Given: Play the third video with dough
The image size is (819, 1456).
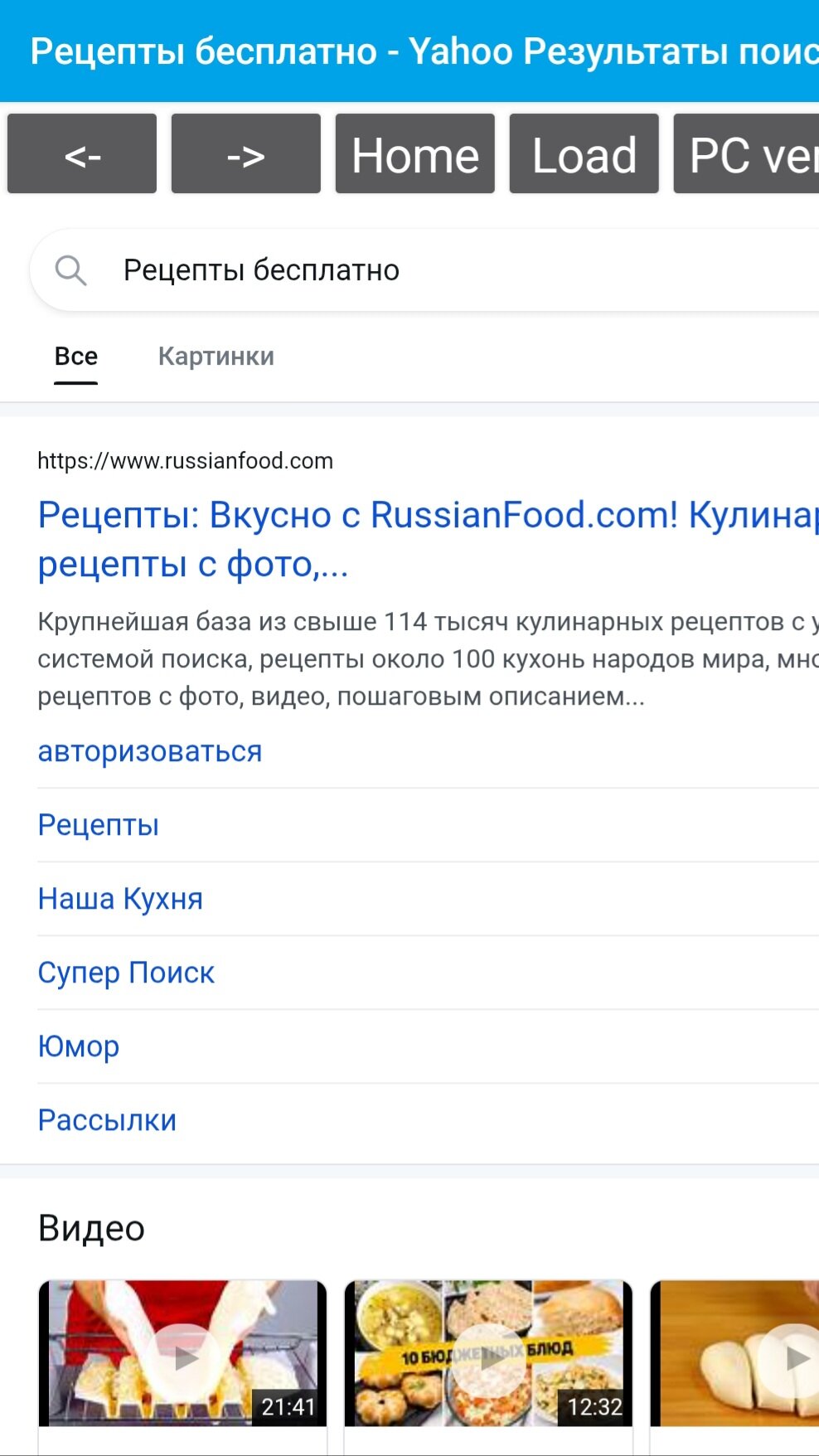Looking at the screenshot, I should click(x=734, y=1354).
